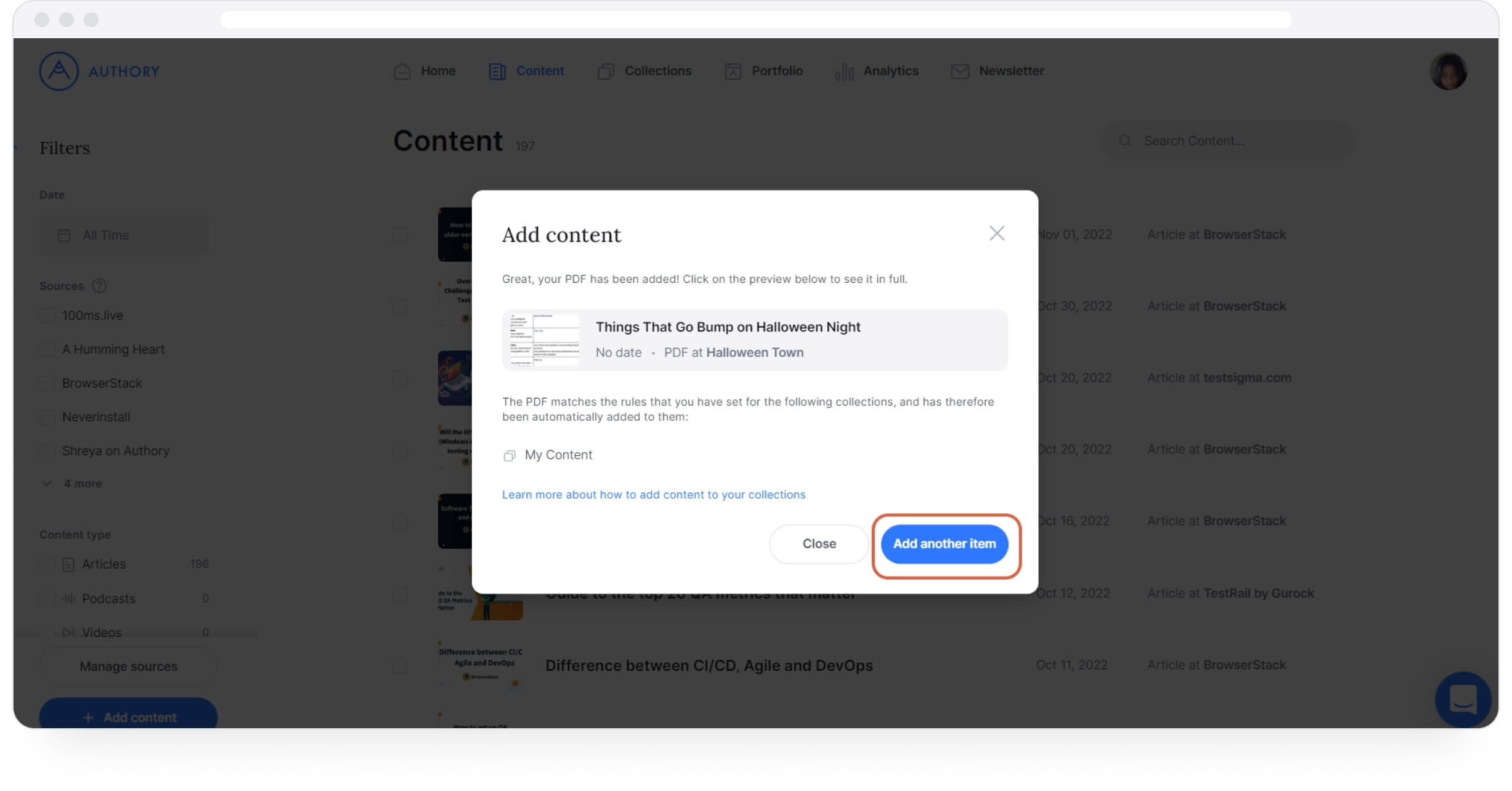Image resolution: width=1512 pixels, height=791 pixels.
Task: Open the profile avatar menu
Action: (1449, 71)
